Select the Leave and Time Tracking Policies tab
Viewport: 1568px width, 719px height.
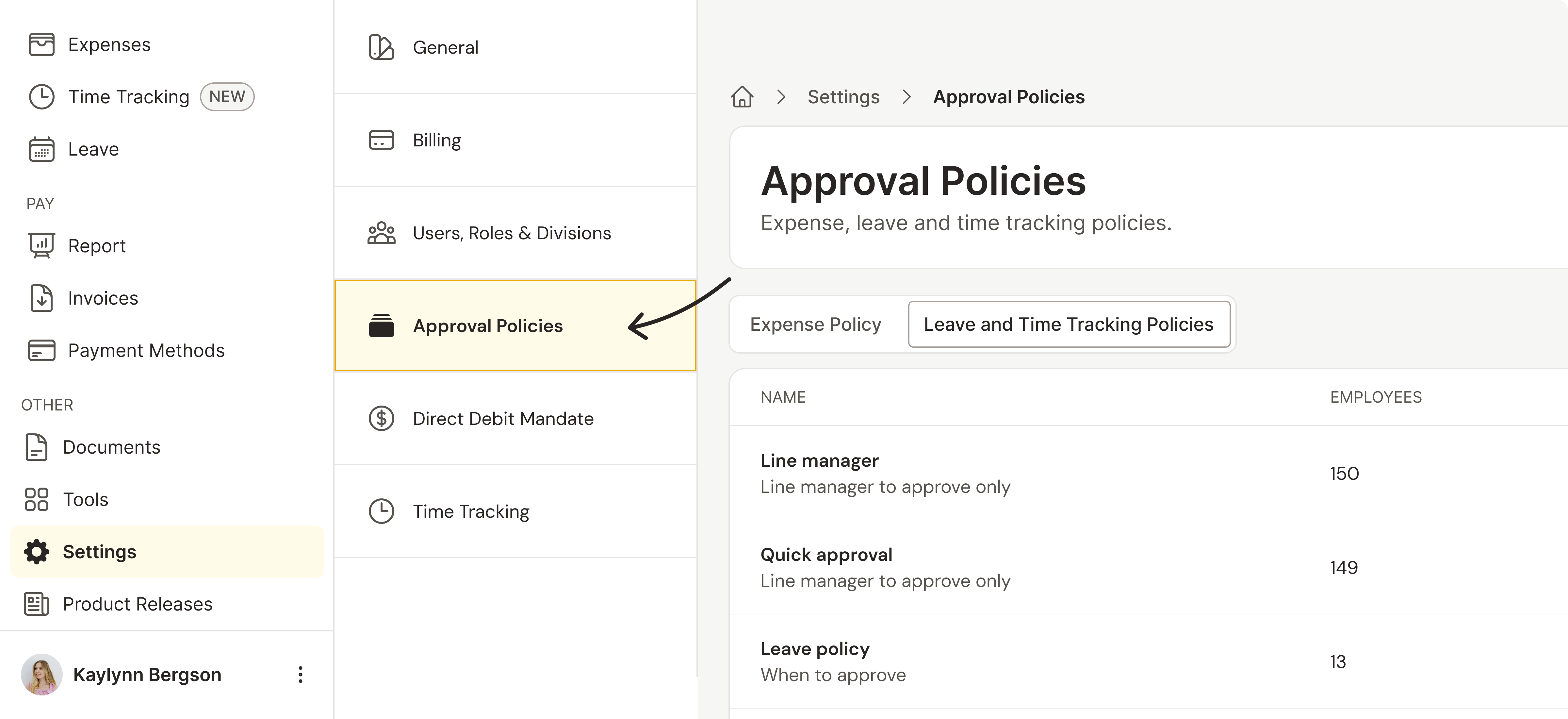pos(1068,325)
